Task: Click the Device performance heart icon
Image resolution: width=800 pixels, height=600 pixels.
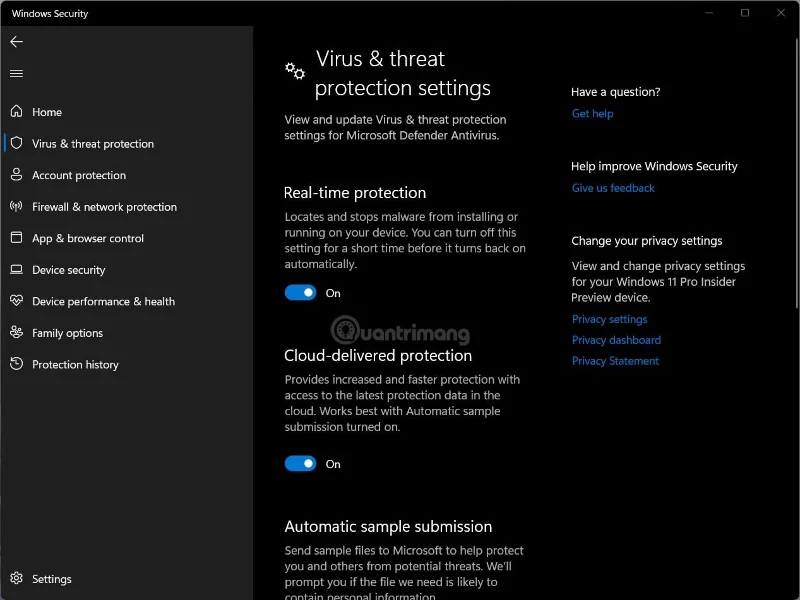Action: [16, 301]
